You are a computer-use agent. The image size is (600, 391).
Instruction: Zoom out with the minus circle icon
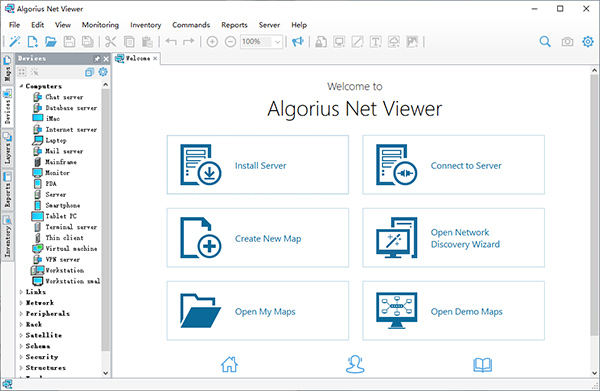pos(230,41)
